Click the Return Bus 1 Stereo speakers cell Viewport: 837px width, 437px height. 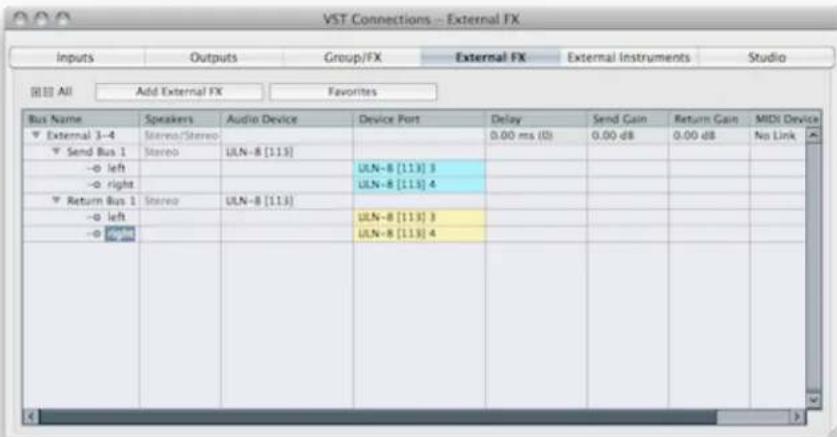180,201
